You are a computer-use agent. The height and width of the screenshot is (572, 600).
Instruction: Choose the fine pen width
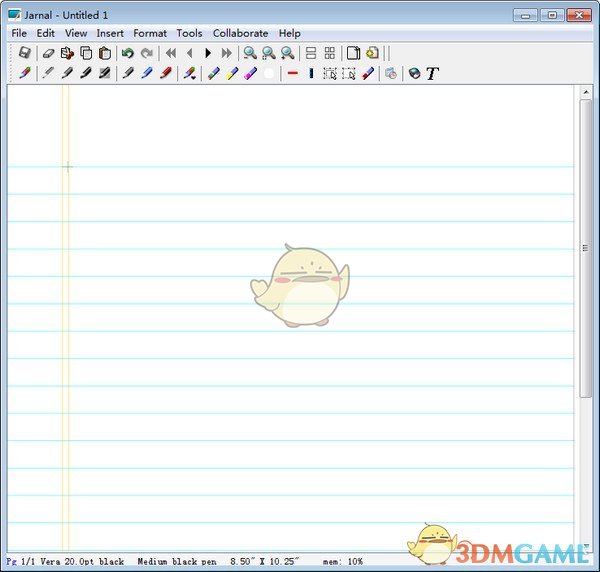tap(48, 73)
